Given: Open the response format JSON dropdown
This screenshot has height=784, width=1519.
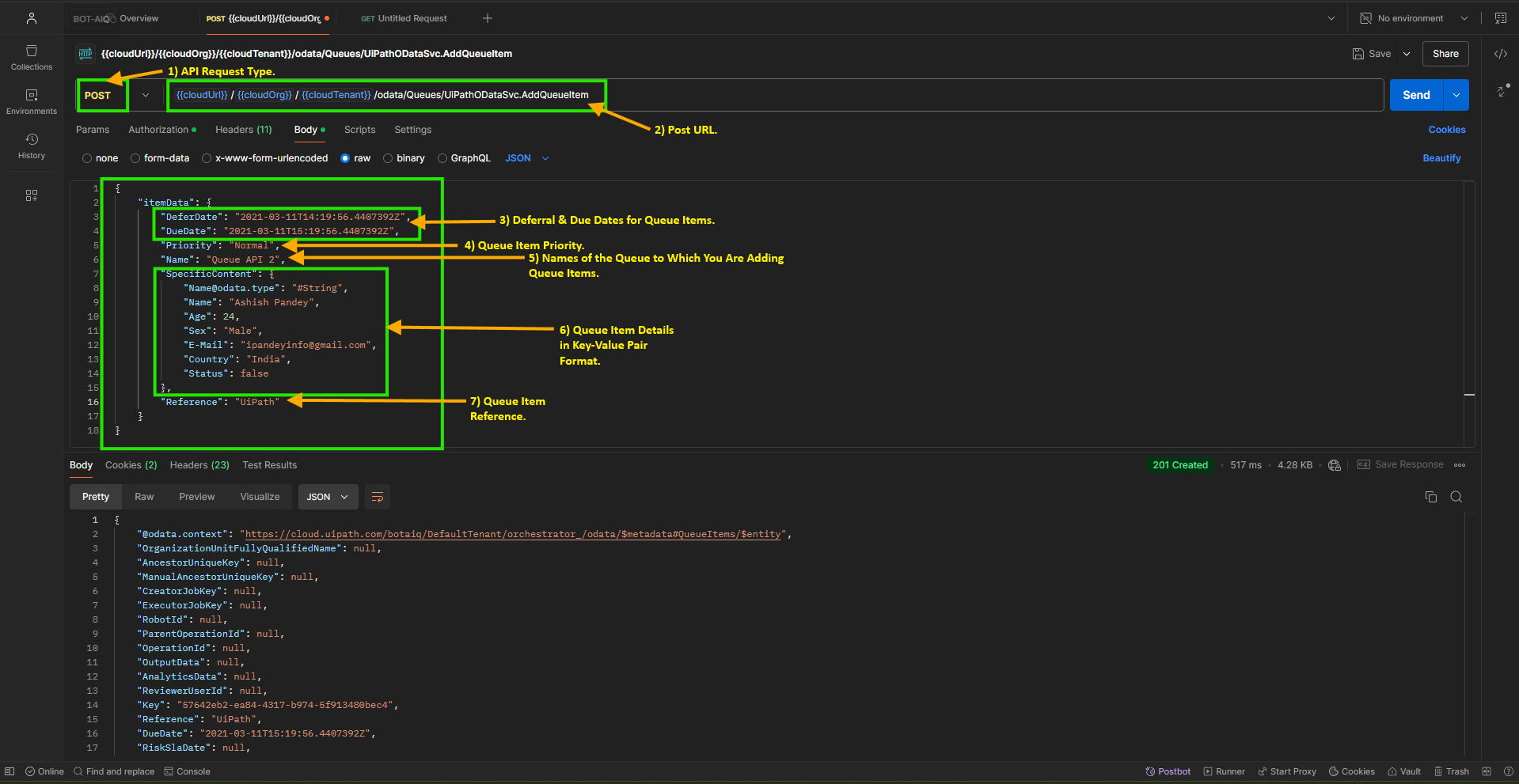Looking at the screenshot, I should point(328,497).
